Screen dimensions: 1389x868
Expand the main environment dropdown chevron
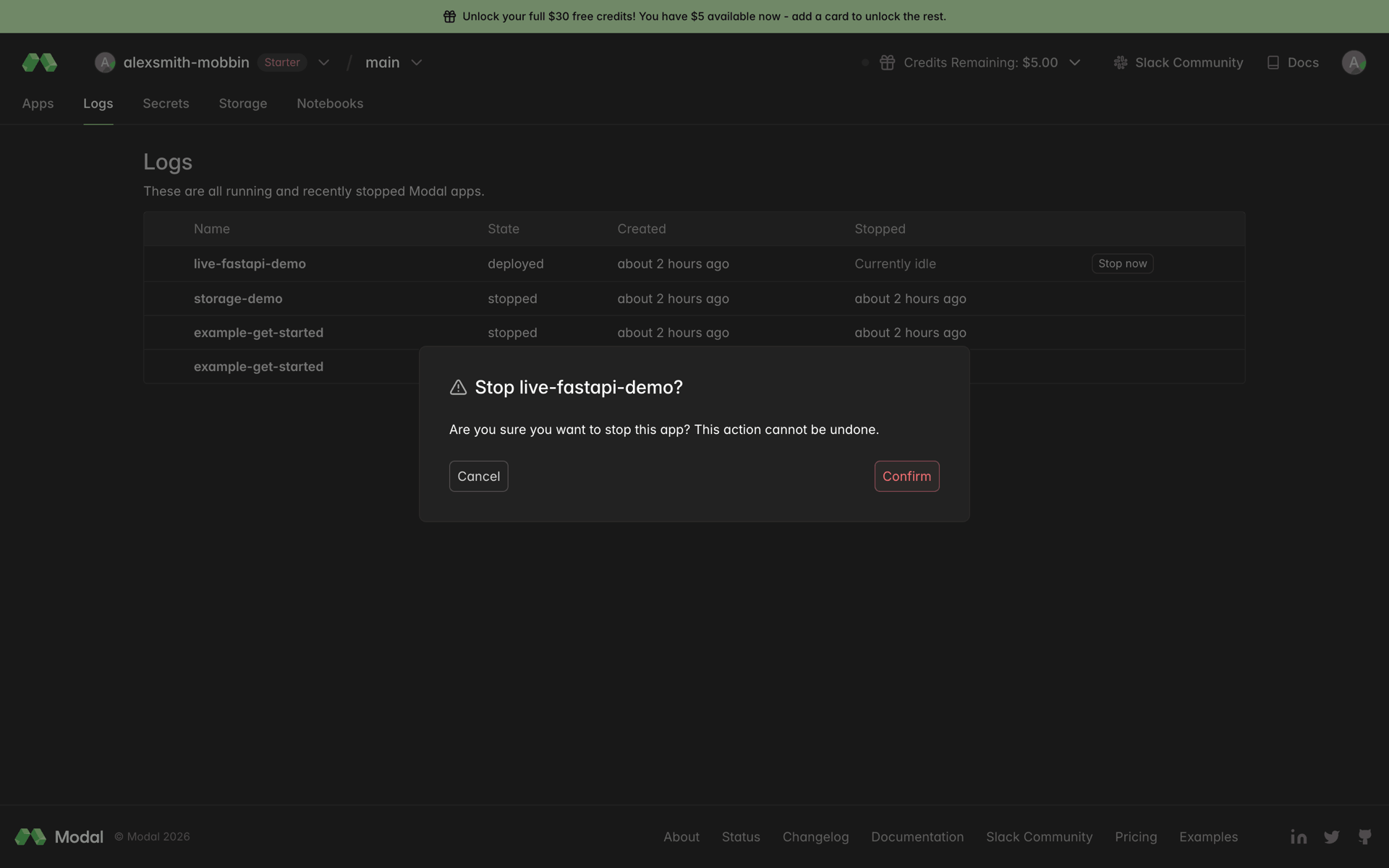(x=417, y=63)
